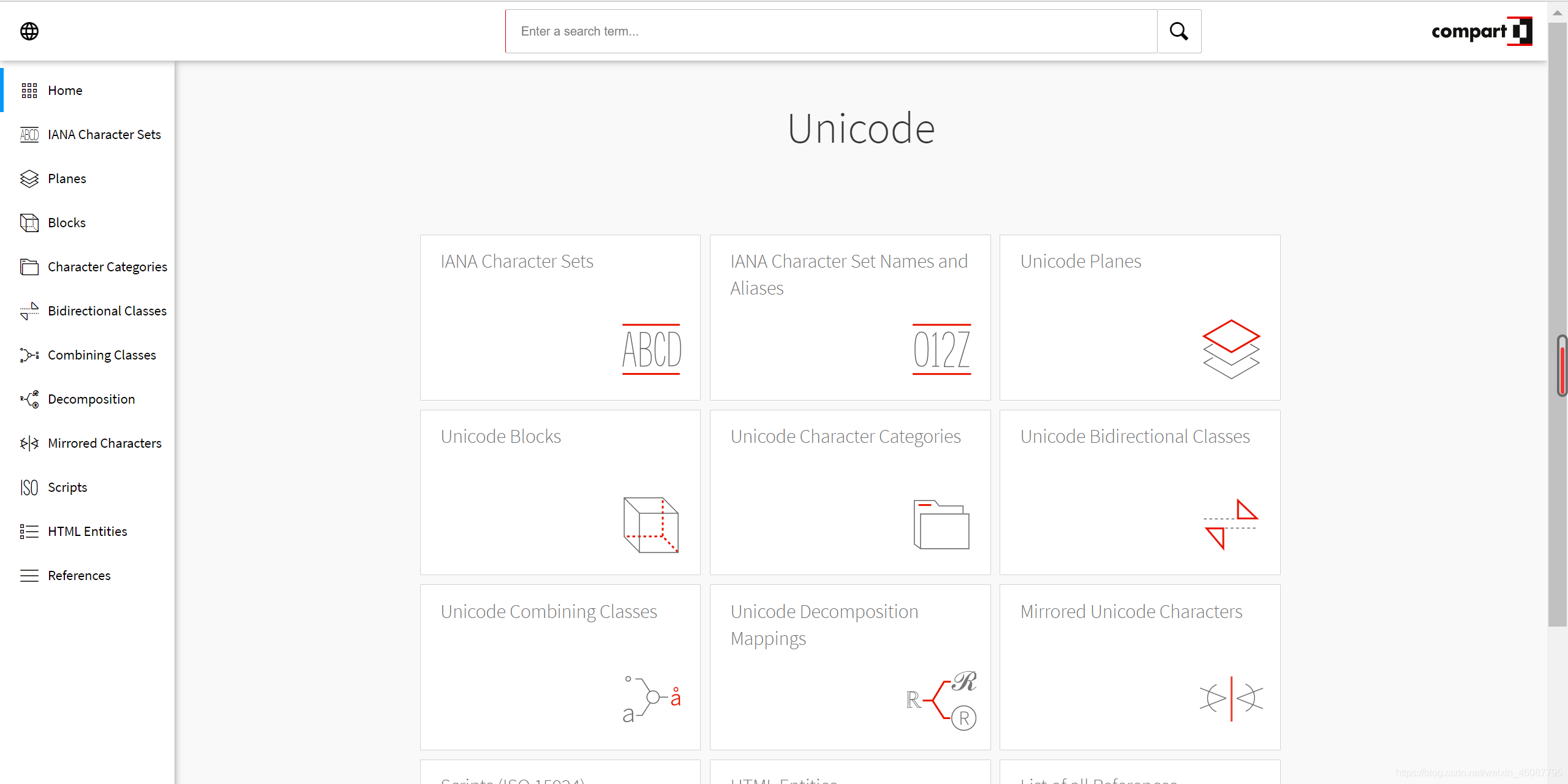
Task: Open Home in the sidebar
Action: pyautogui.click(x=65, y=91)
